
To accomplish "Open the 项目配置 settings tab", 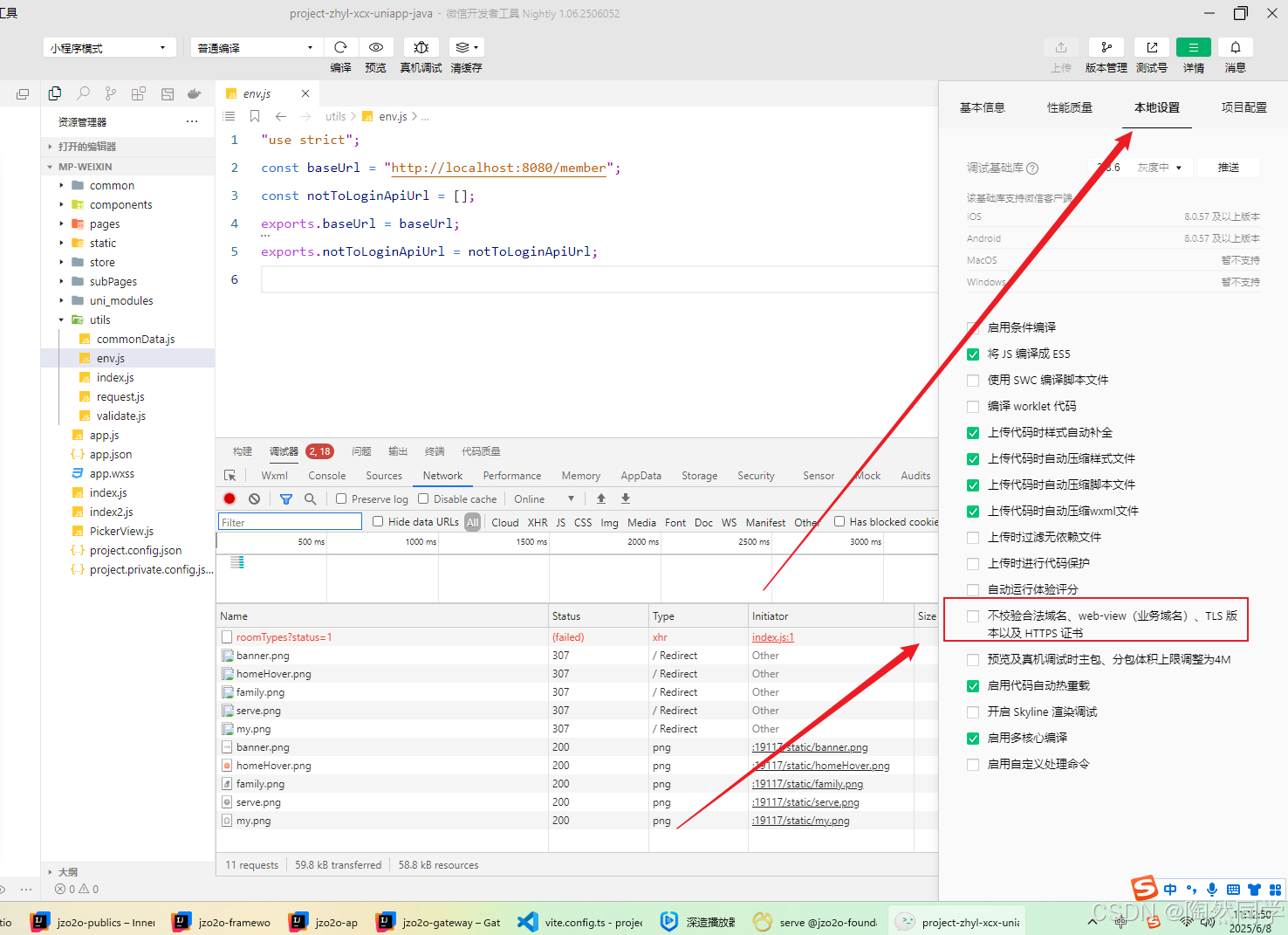I will pyautogui.click(x=1243, y=107).
